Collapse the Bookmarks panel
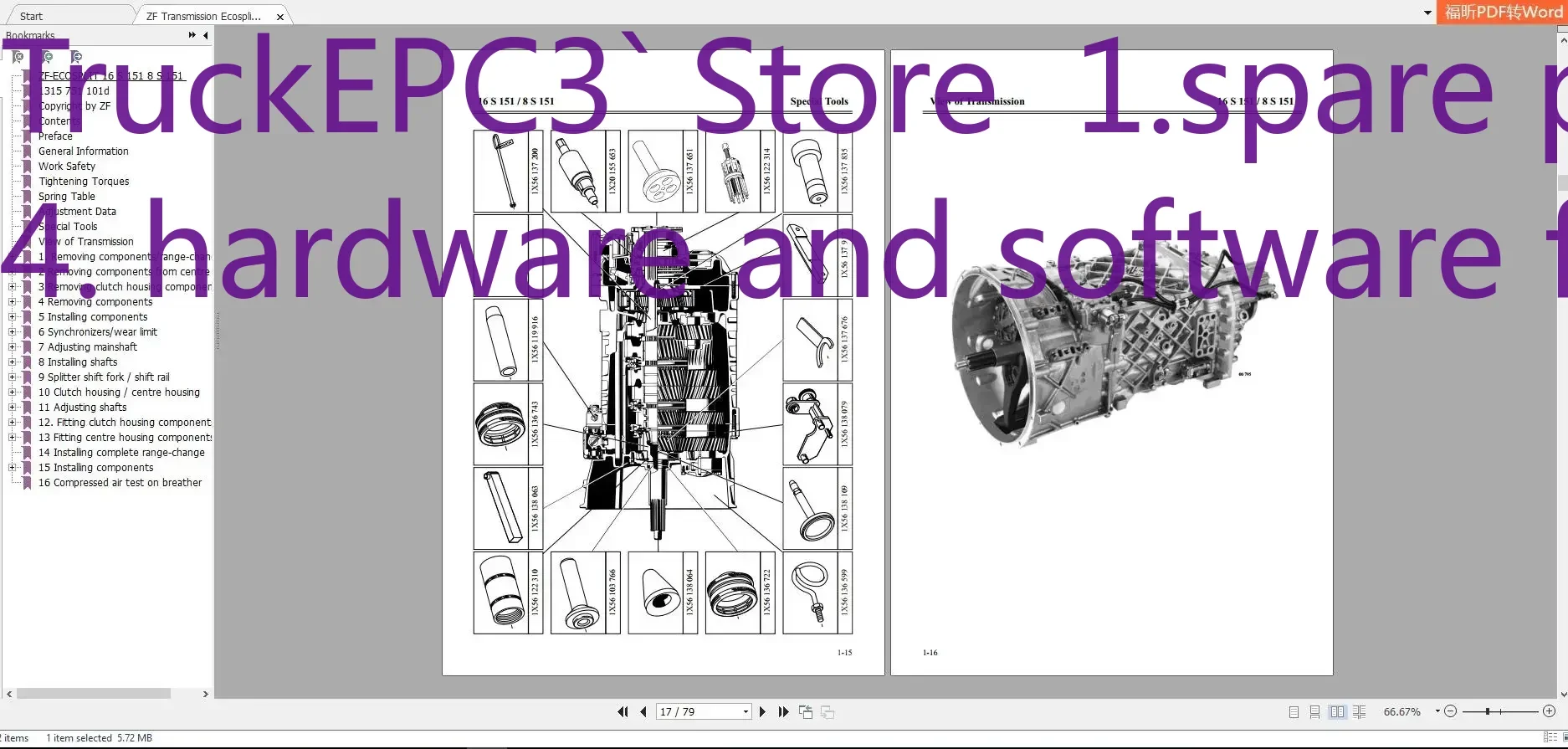 point(206,35)
